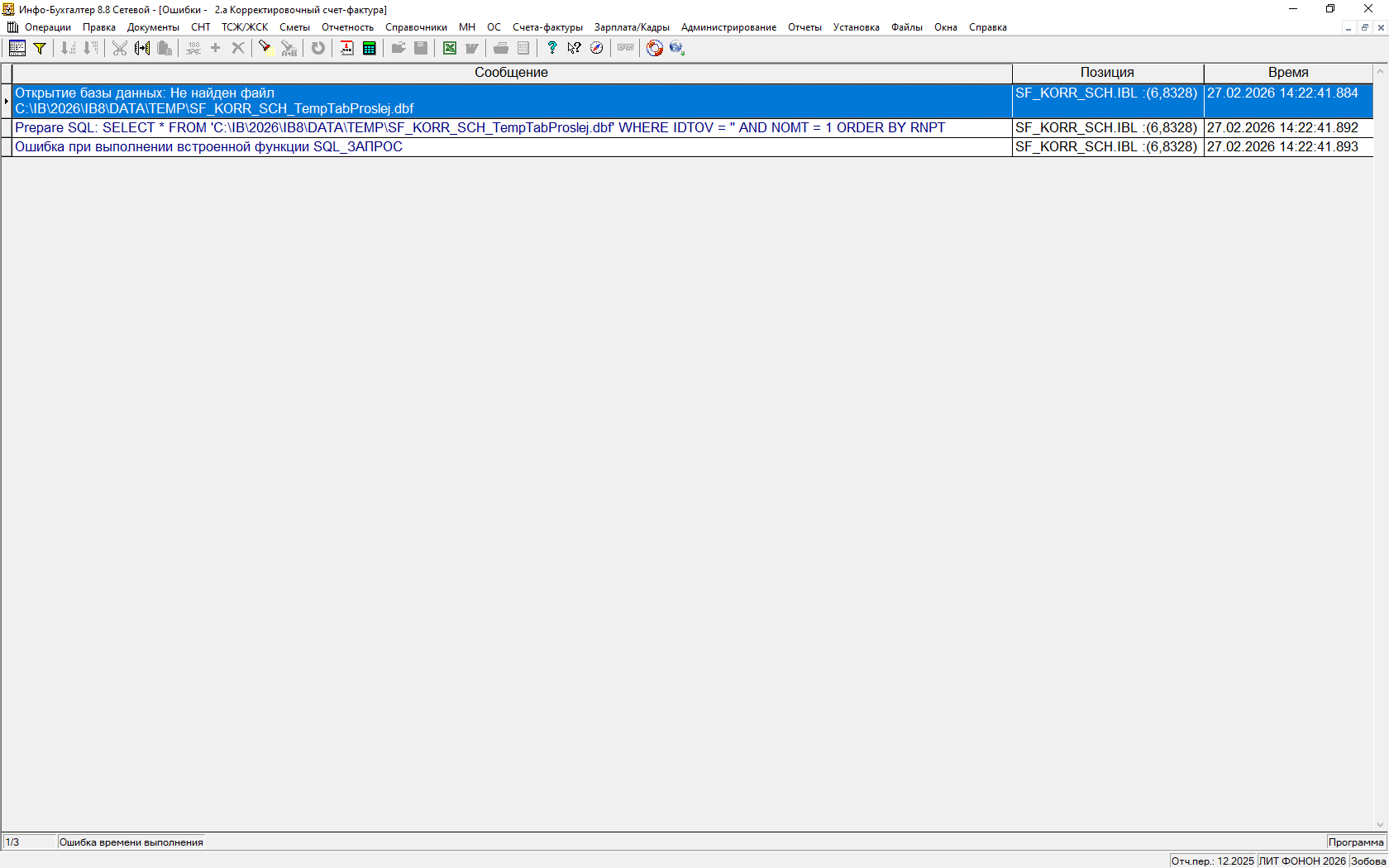Click the Сообщение column header
This screenshot has width=1389, height=868.
pyautogui.click(x=511, y=73)
